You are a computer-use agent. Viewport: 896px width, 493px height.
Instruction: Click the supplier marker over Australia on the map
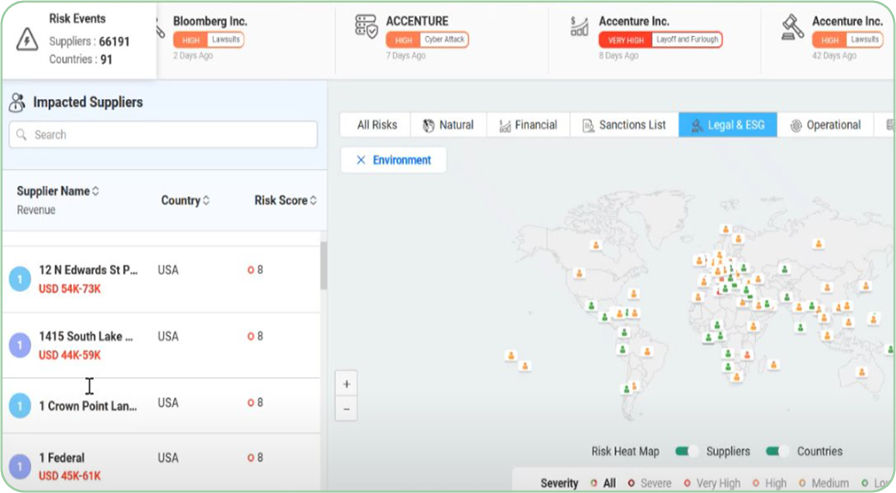click(862, 372)
